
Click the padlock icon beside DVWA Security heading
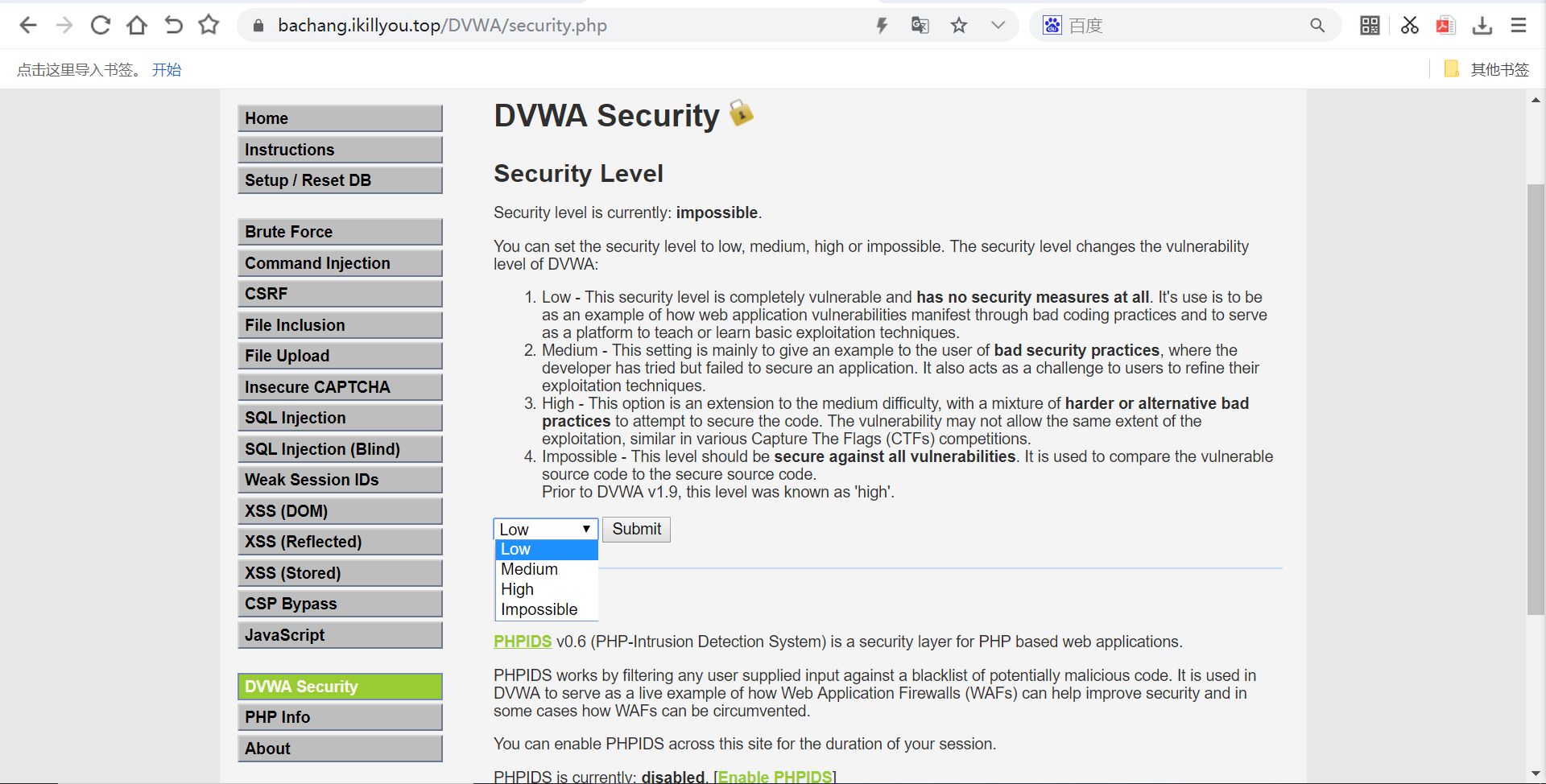click(741, 113)
